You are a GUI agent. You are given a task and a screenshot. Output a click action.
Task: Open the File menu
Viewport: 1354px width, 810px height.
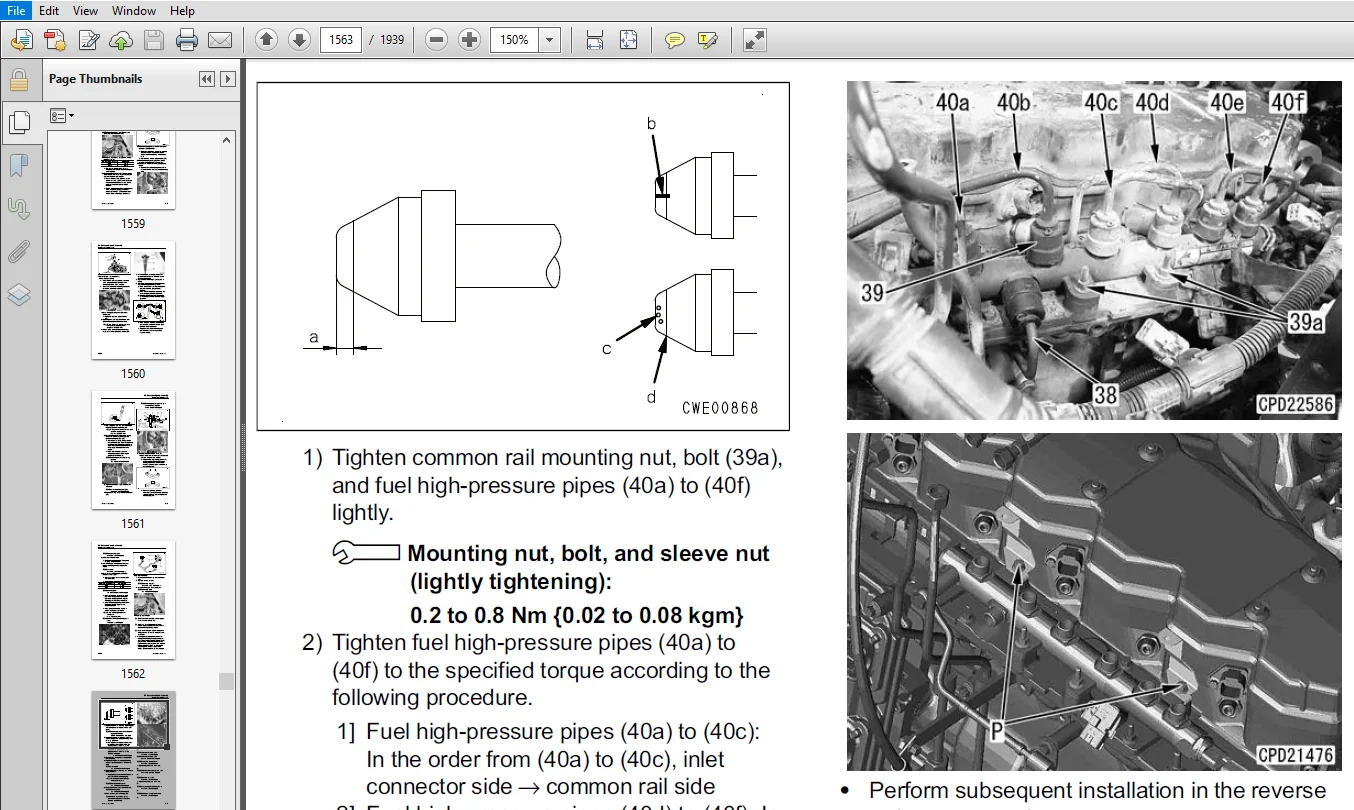[x=16, y=10]
